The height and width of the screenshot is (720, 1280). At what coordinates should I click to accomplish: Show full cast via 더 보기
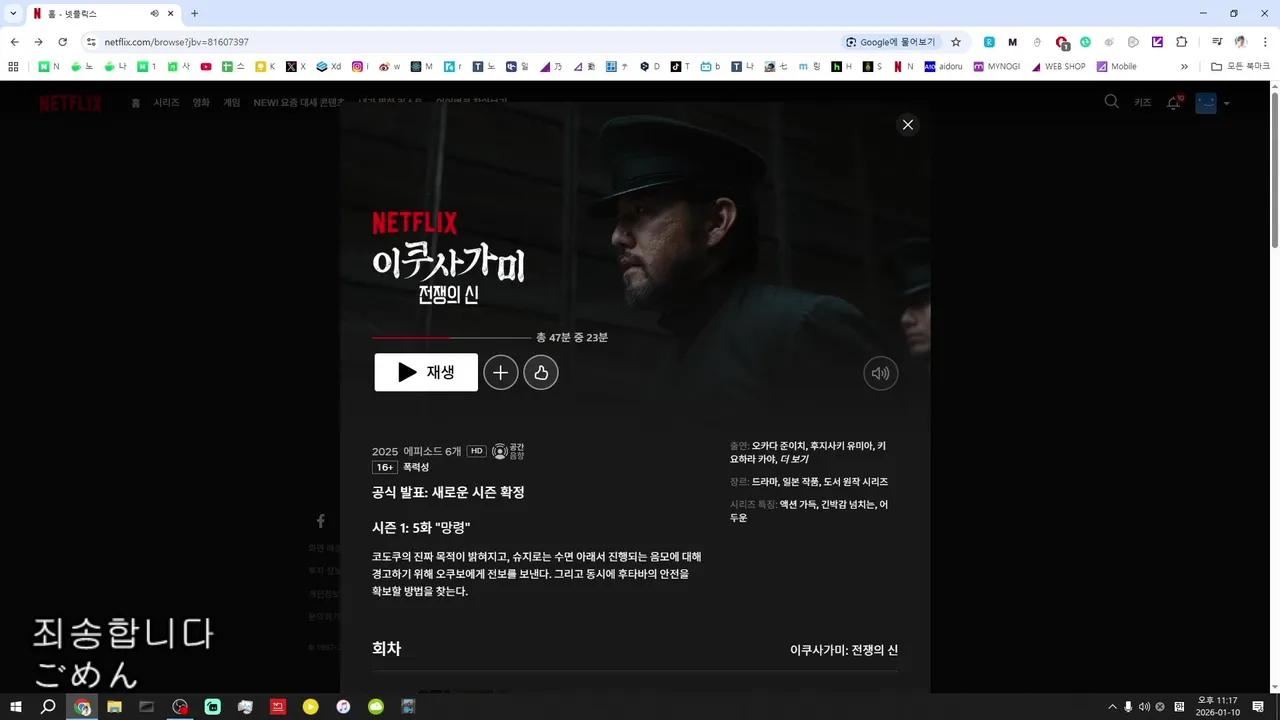pos(794,460)
